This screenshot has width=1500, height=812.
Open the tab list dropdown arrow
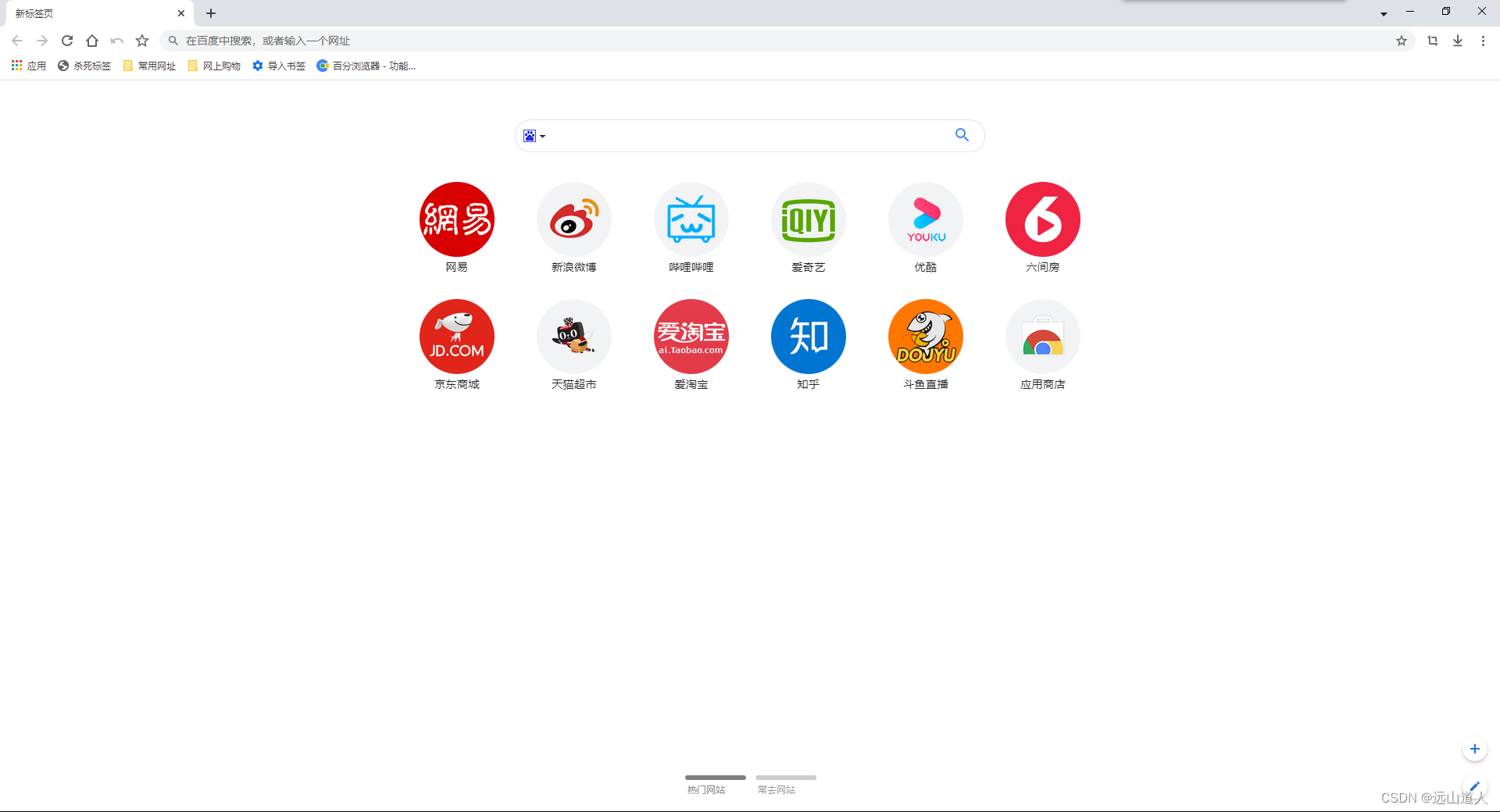[x=1384, y=13]
